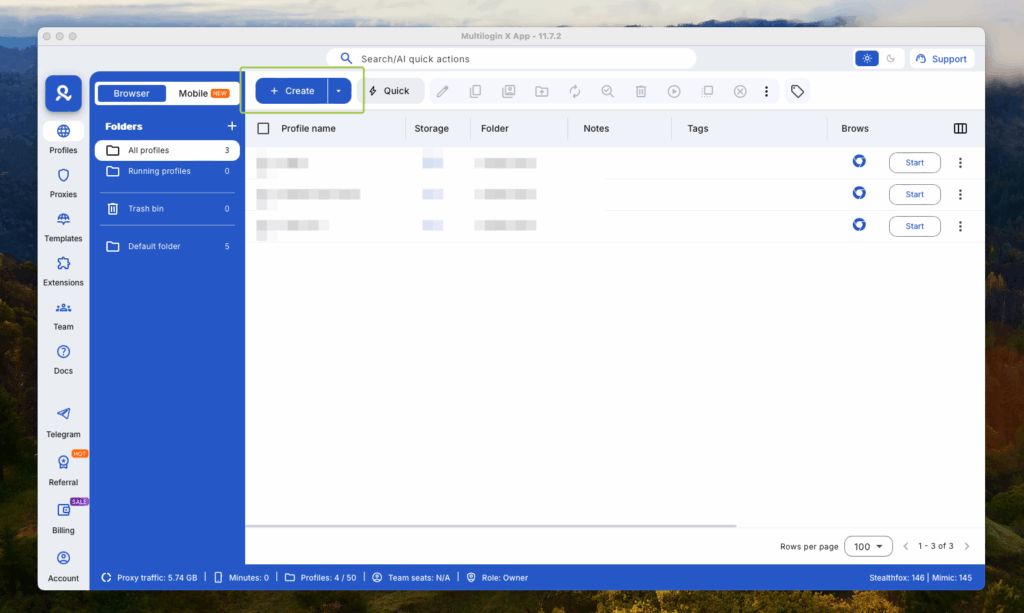Select the move-to-folder toolbar icon

pyautogui.click(x=541, y=91)
